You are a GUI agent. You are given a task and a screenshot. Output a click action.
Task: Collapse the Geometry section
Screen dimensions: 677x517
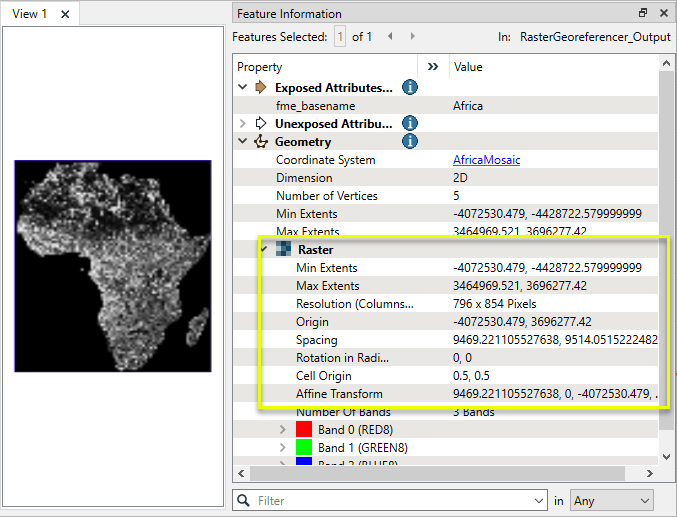243,142
